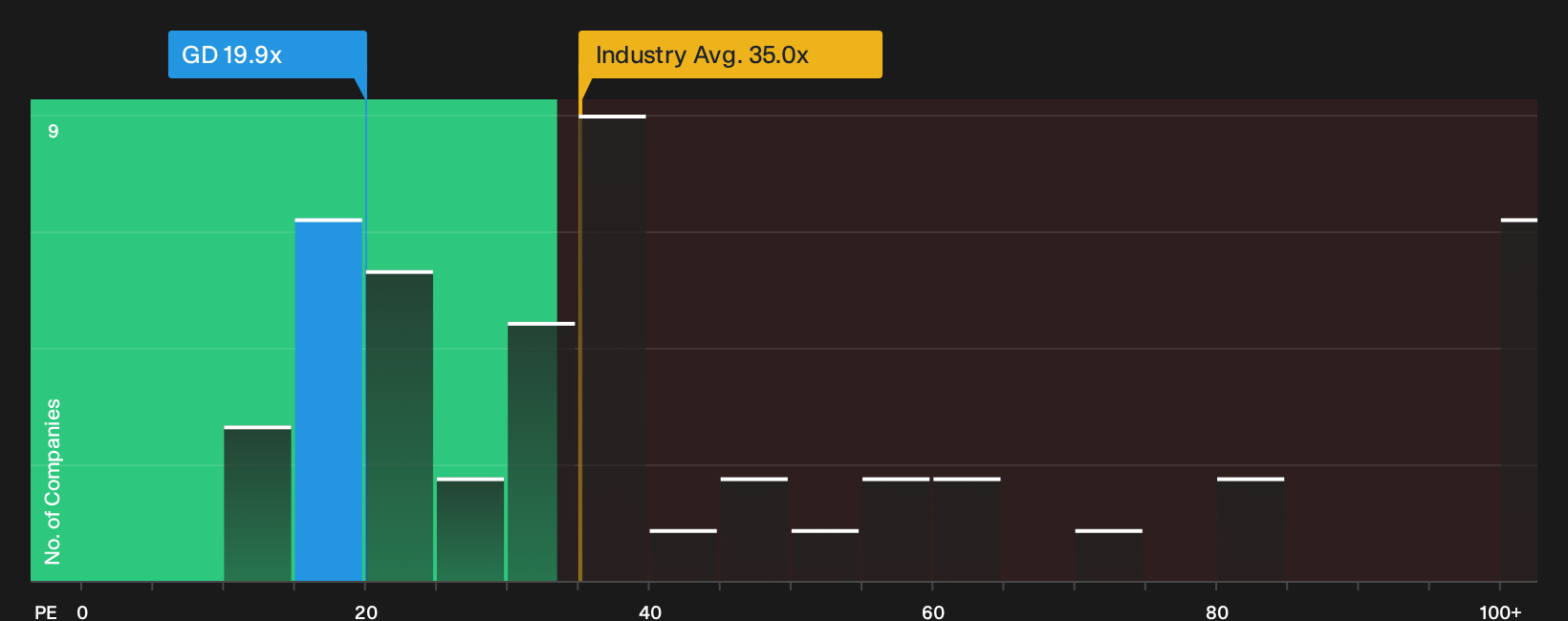
Task: Select the bar for PE 60-65
Action: coord(967,529)
